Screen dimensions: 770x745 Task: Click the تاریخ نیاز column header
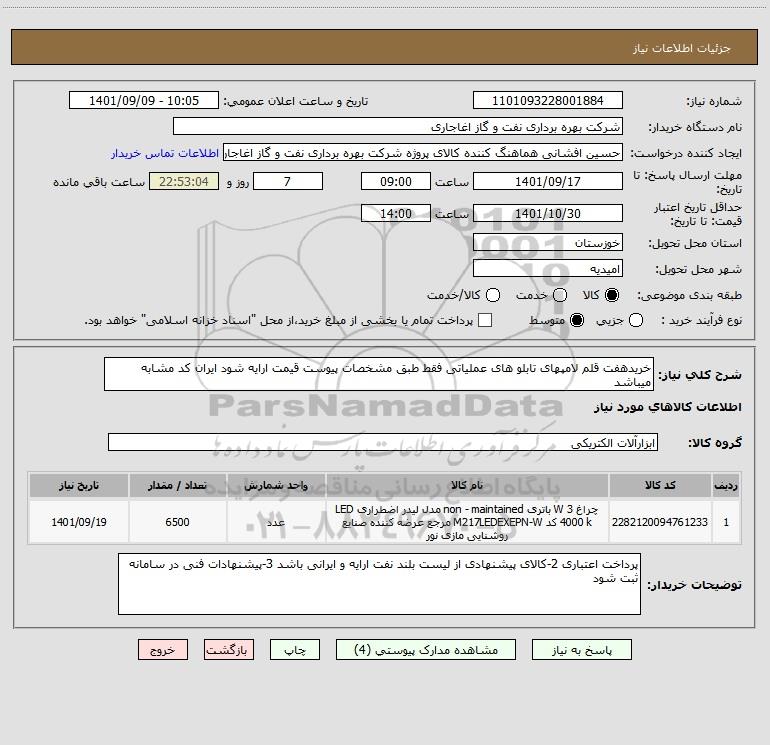pos(79,485)
